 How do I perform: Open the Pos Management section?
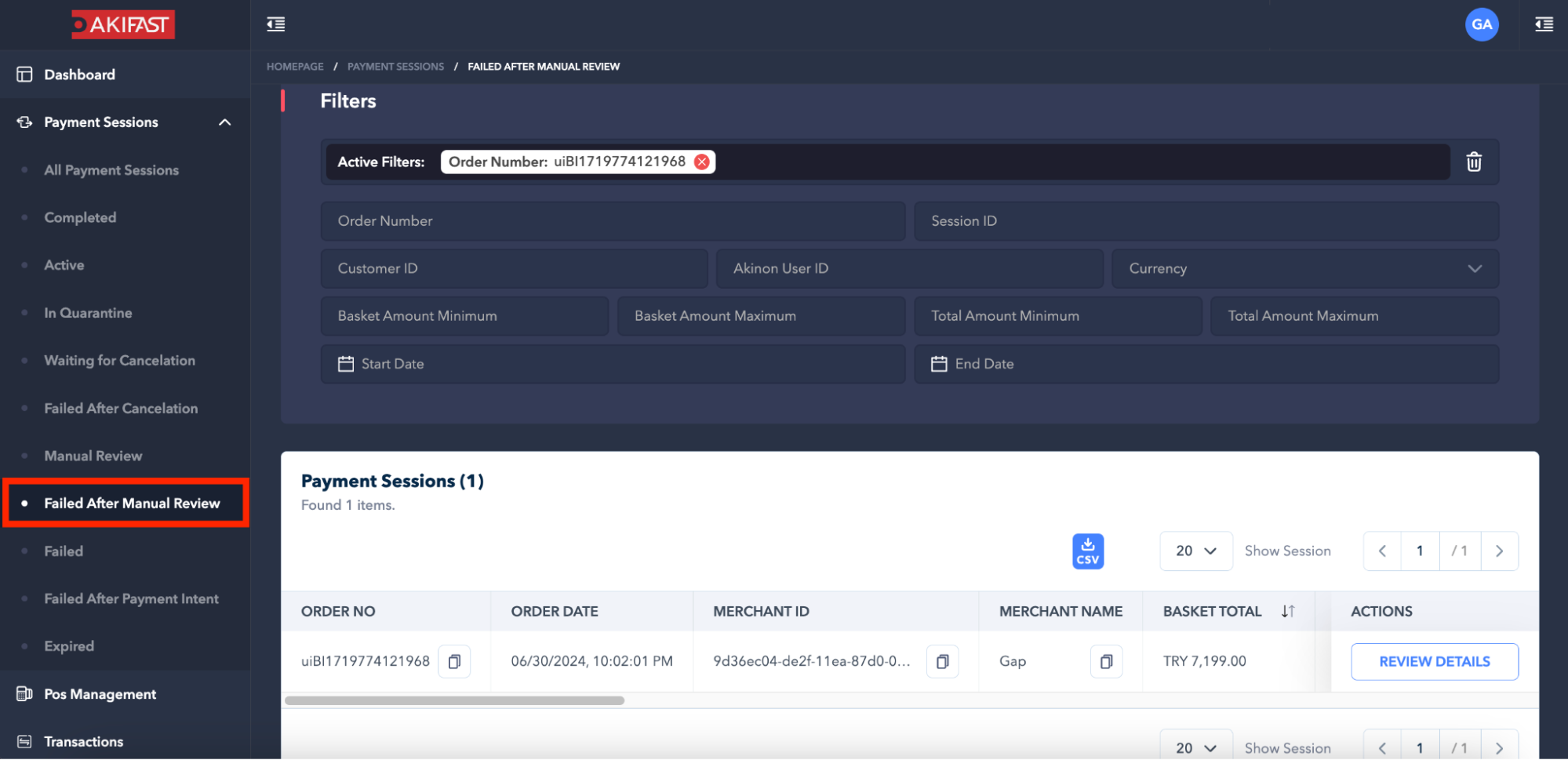point(100,694)
